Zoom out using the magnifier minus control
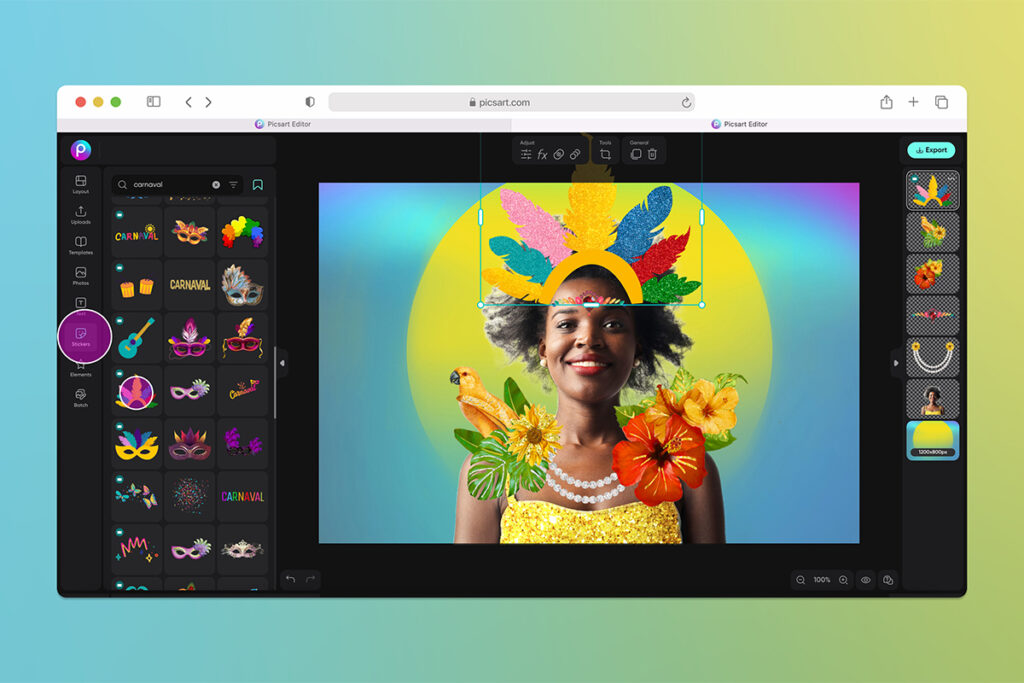1024x683 pixels. pos(801,580)
